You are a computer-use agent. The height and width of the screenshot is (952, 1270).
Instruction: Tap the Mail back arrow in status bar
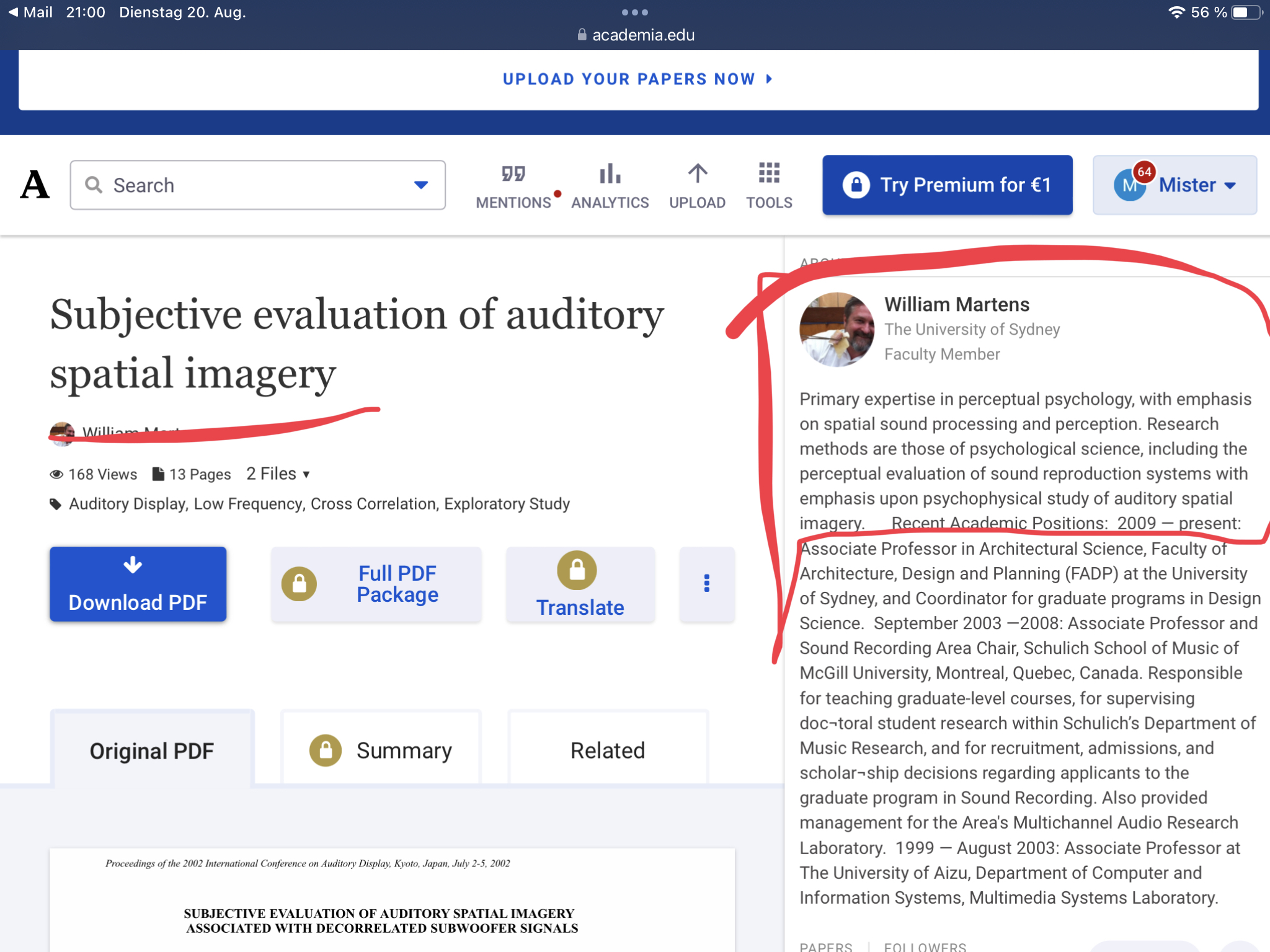point(13,12)
